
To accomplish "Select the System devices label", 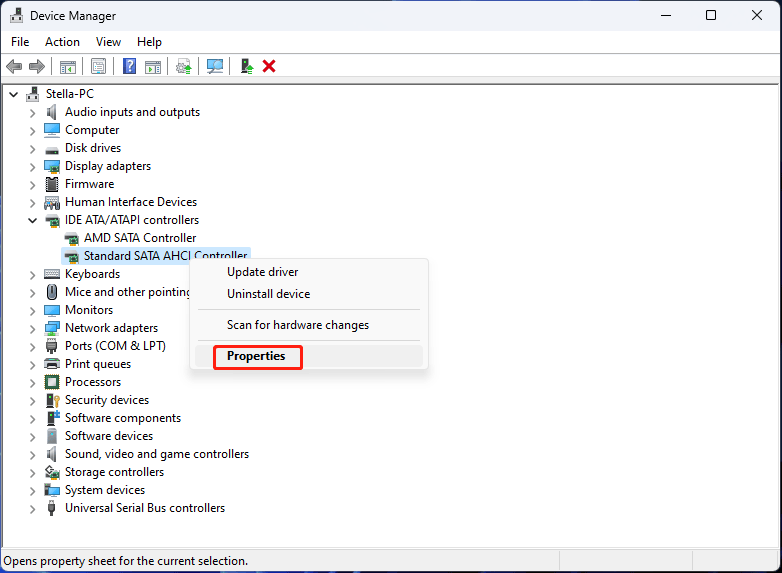I will pos(105,490).
